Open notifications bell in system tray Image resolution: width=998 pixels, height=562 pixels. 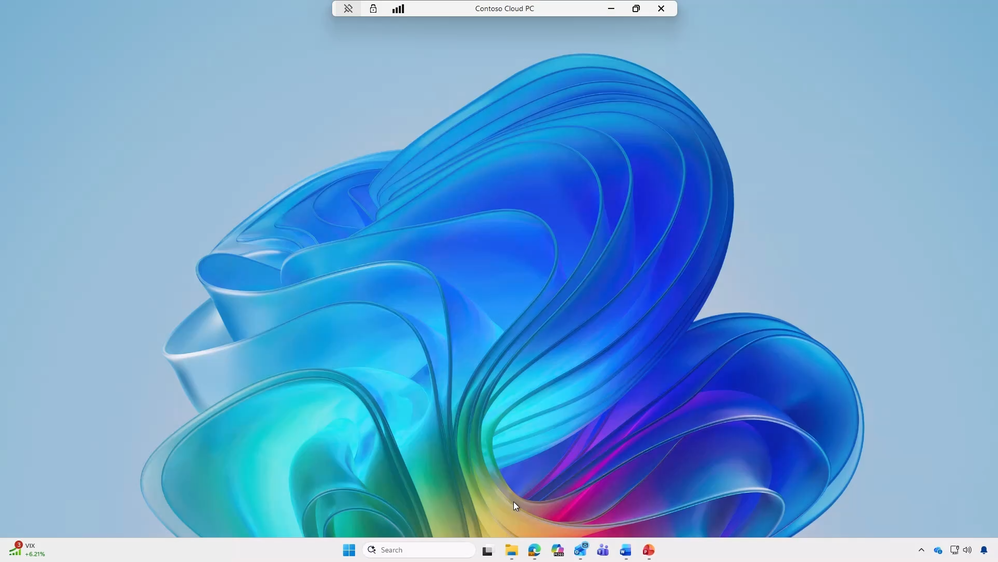click(x=984, y=550)
